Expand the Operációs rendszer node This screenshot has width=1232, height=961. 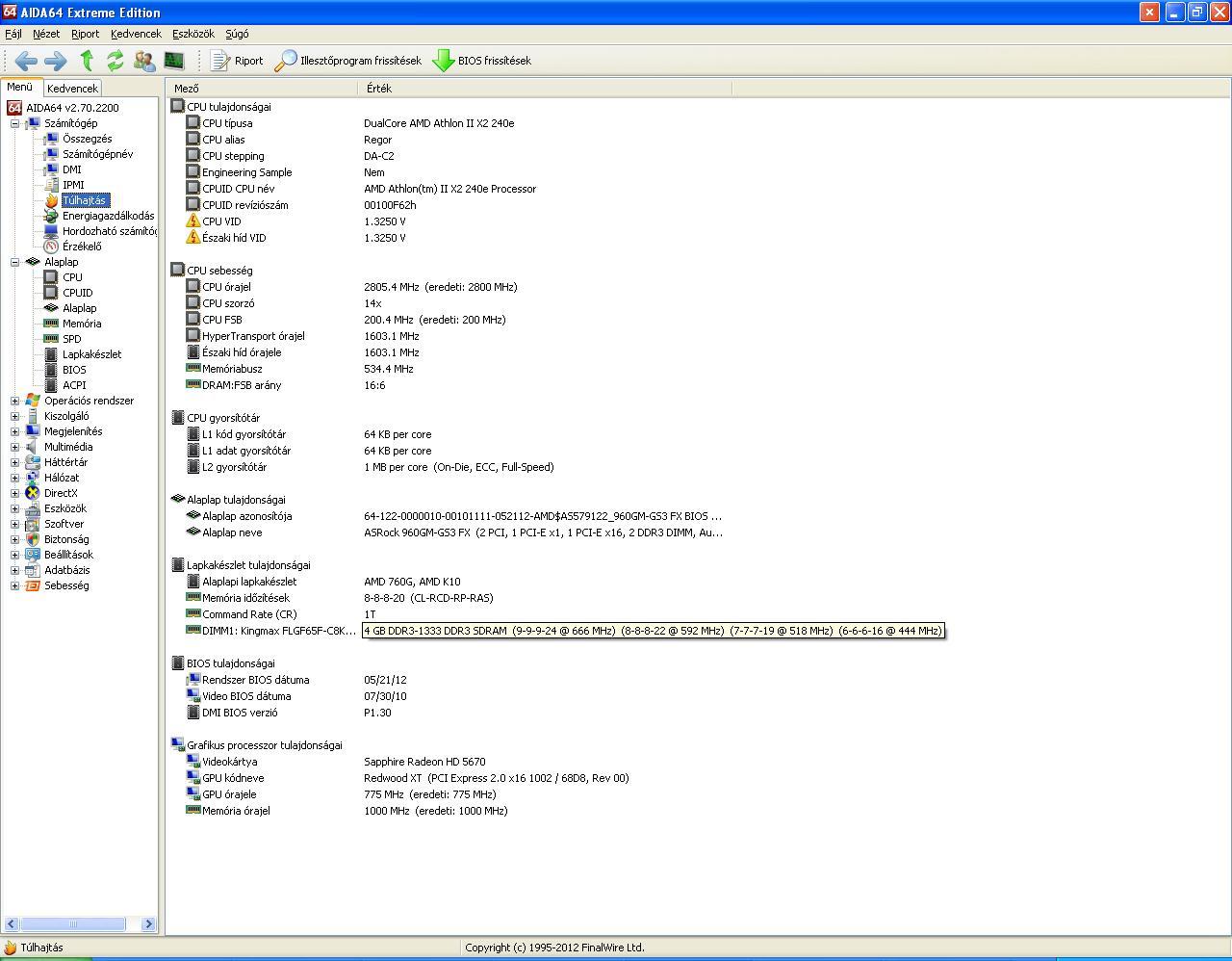[14, 401]
